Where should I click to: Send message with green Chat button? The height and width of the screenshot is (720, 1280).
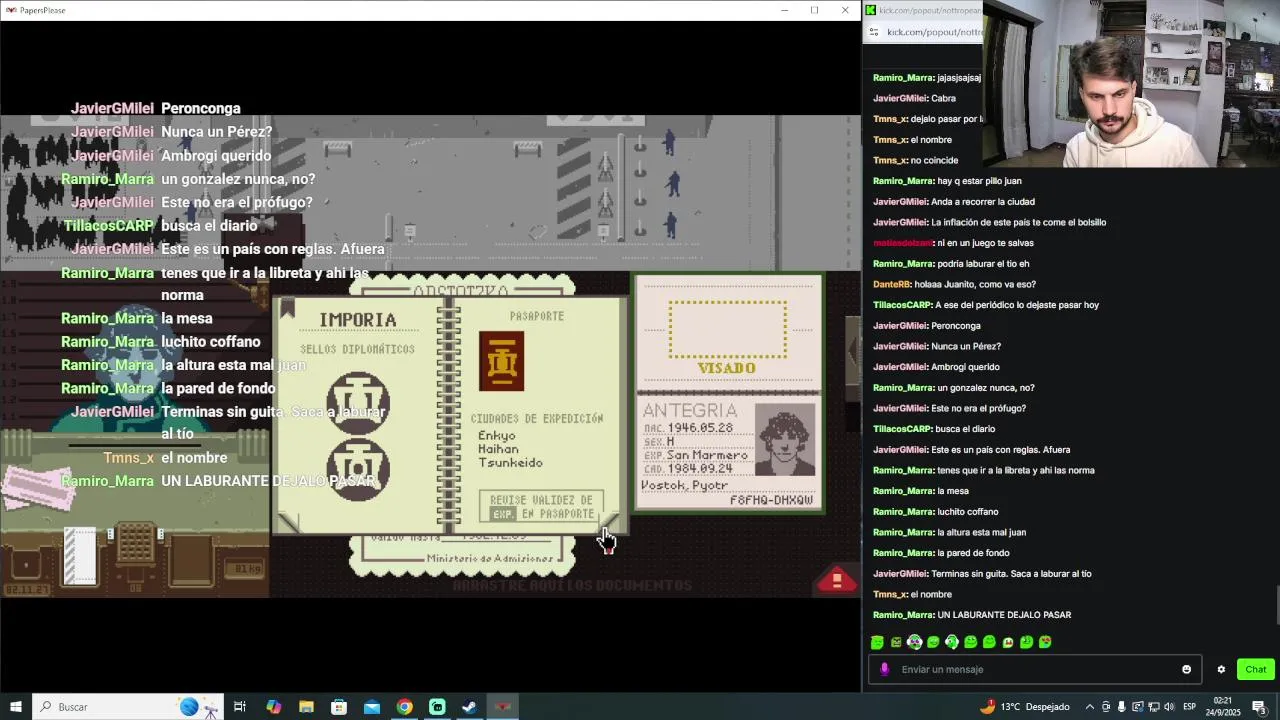(x=1256, y=669)
